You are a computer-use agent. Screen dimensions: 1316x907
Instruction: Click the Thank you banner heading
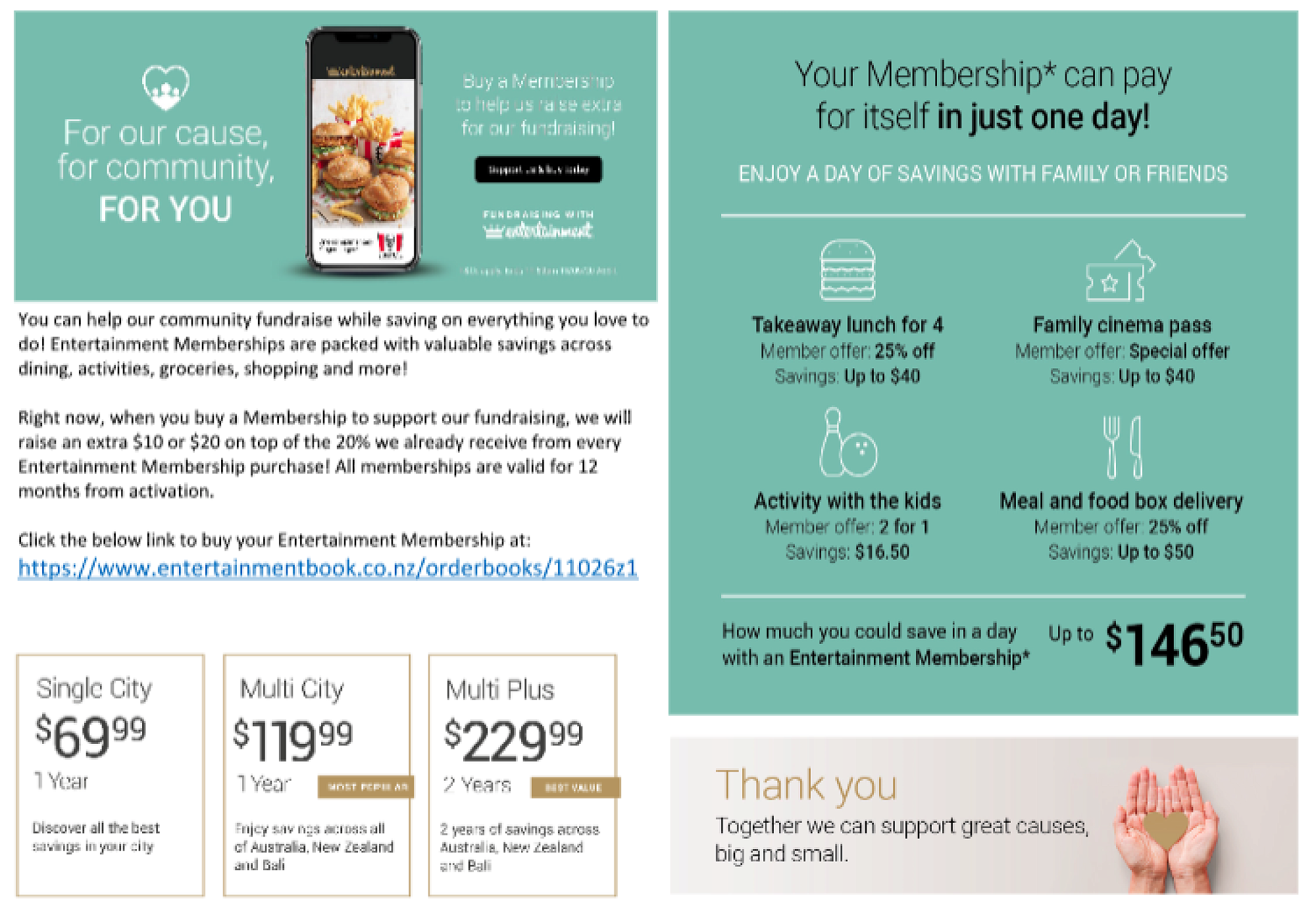806,784
